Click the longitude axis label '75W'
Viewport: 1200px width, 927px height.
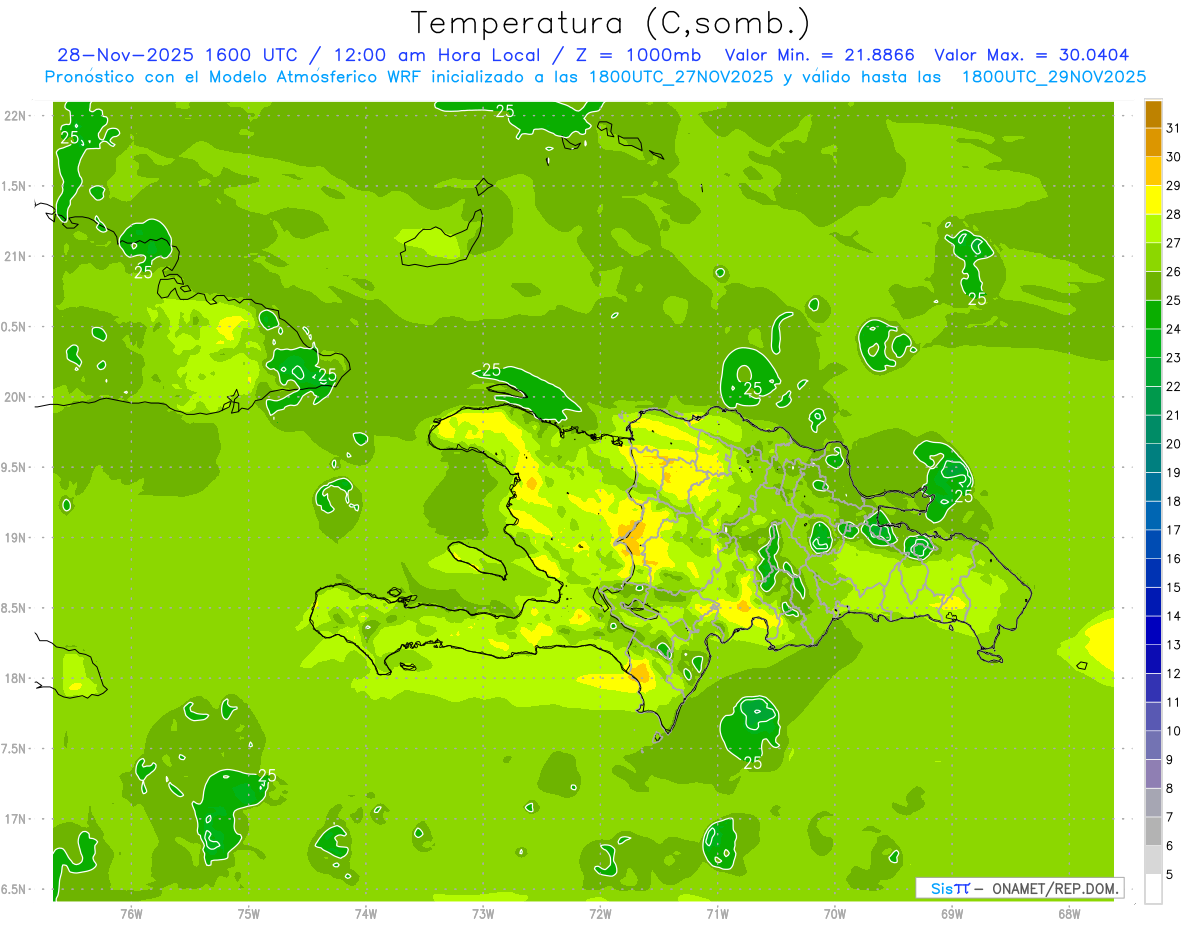point(248,914)
